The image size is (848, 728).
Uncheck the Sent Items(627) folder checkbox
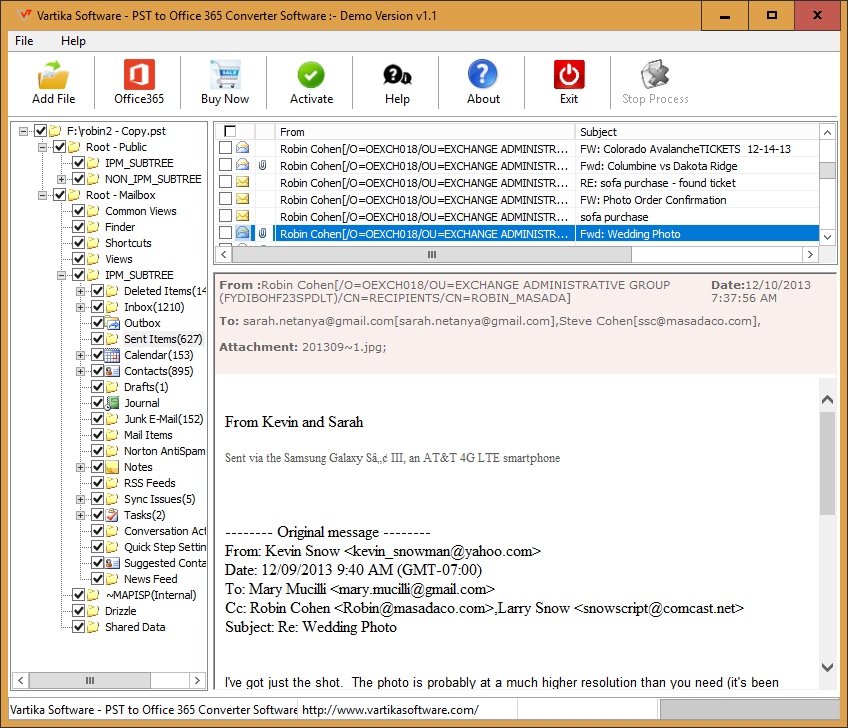click(x=97, y=339)
